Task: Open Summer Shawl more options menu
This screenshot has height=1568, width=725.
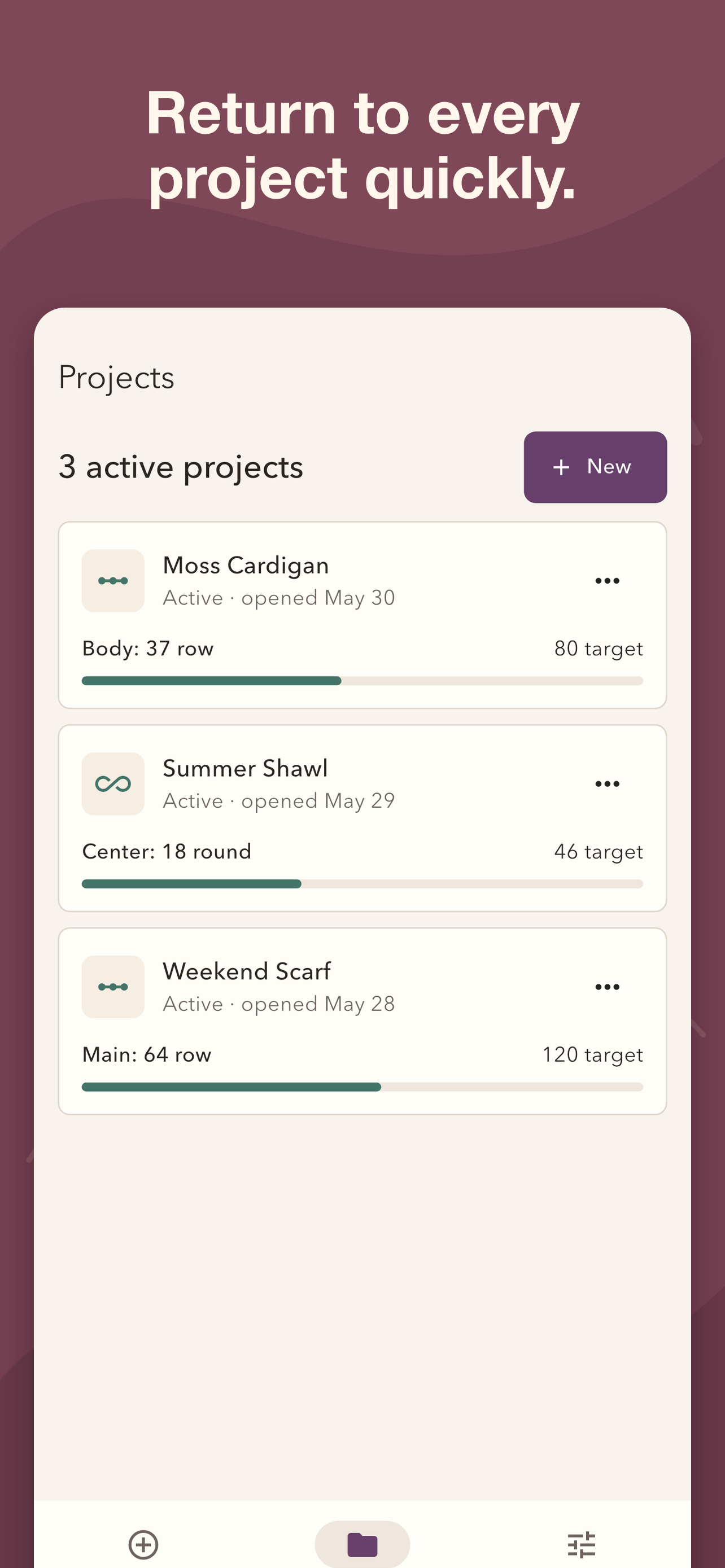Action: [607, 784]
